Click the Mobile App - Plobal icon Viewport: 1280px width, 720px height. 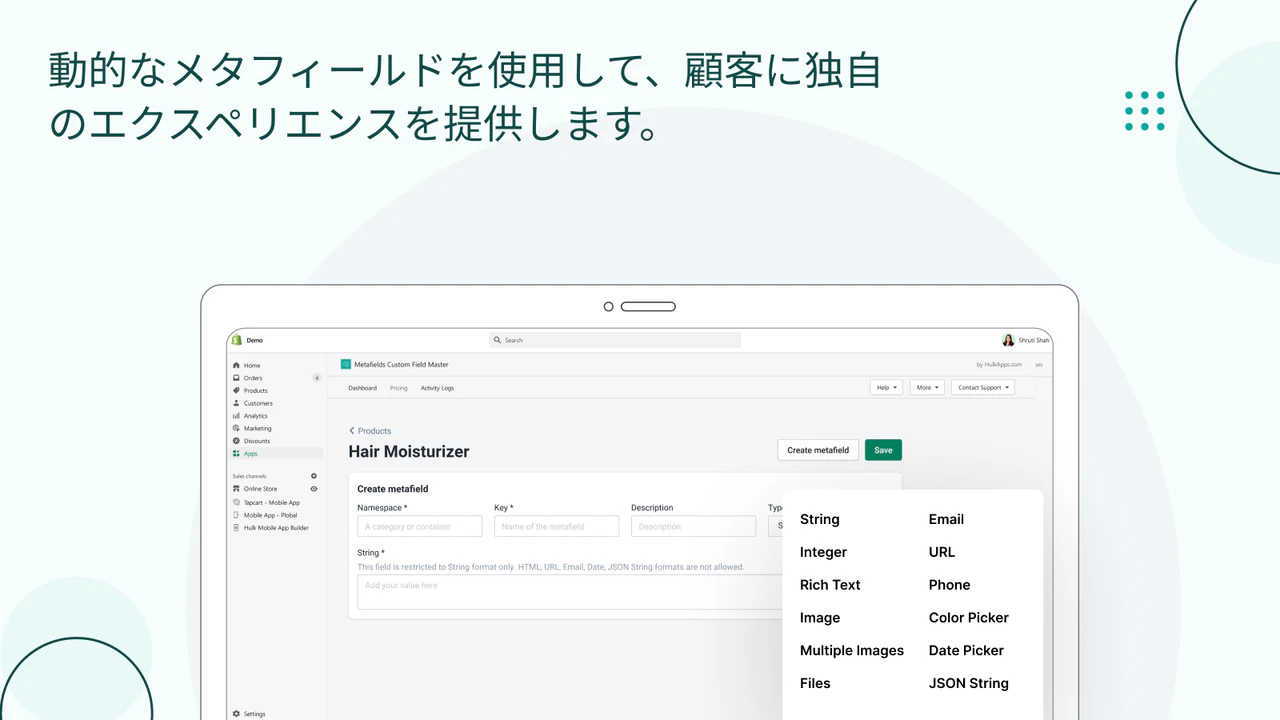coord(236,515)
